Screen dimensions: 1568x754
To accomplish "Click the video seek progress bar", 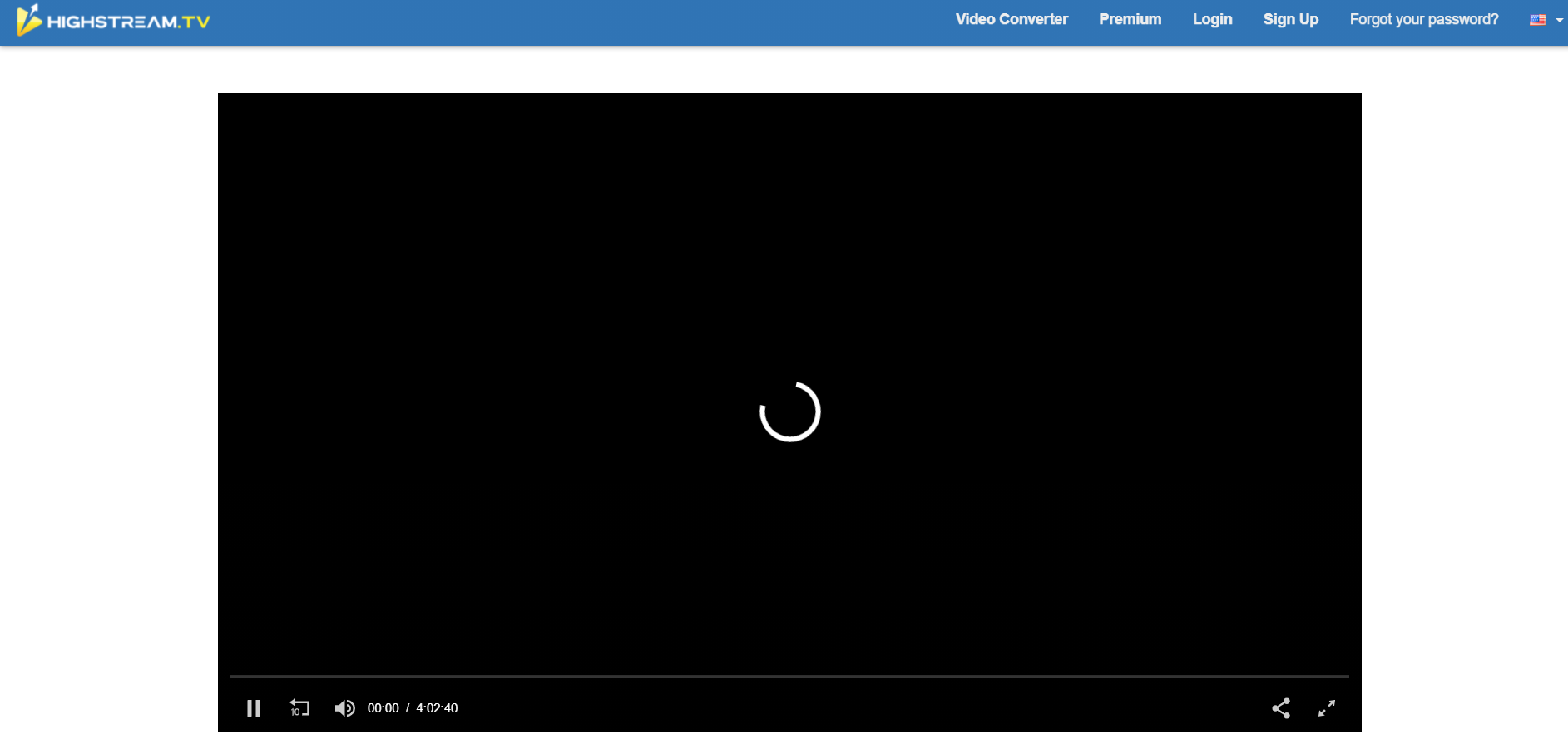I will (789, 677).
